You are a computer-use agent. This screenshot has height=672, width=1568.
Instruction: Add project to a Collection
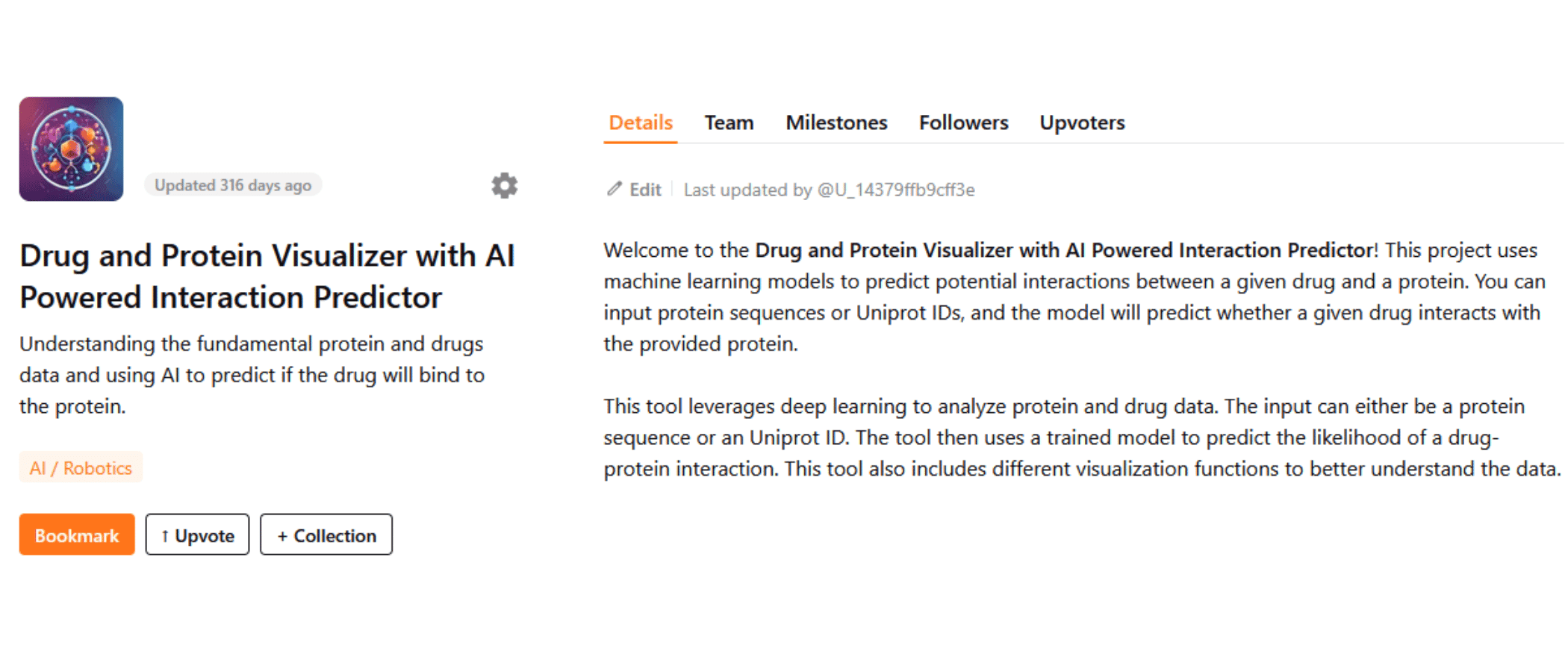pyautogui.click(x=326, y=535)
